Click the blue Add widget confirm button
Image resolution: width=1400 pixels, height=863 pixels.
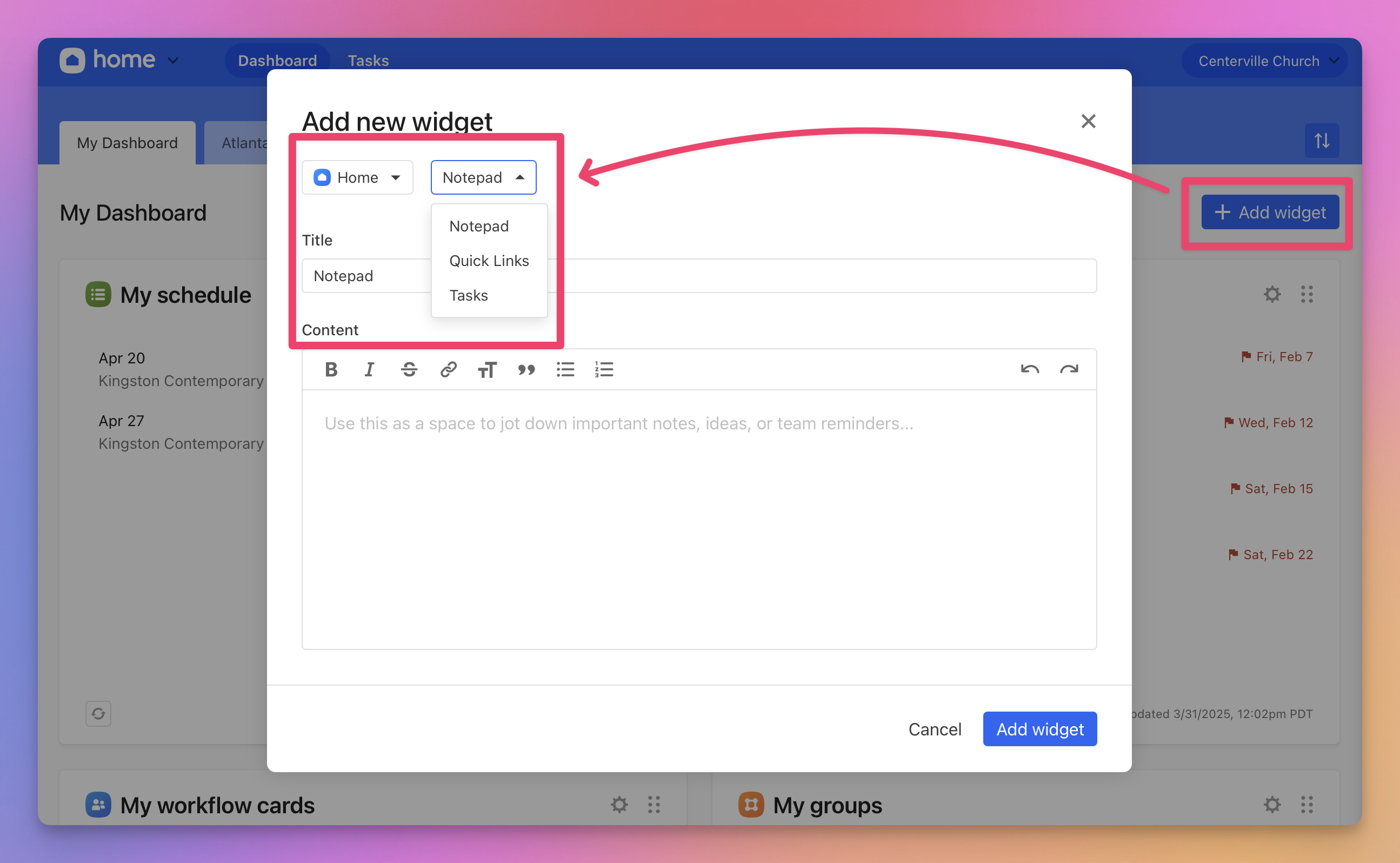click(x=1039, y=729)
